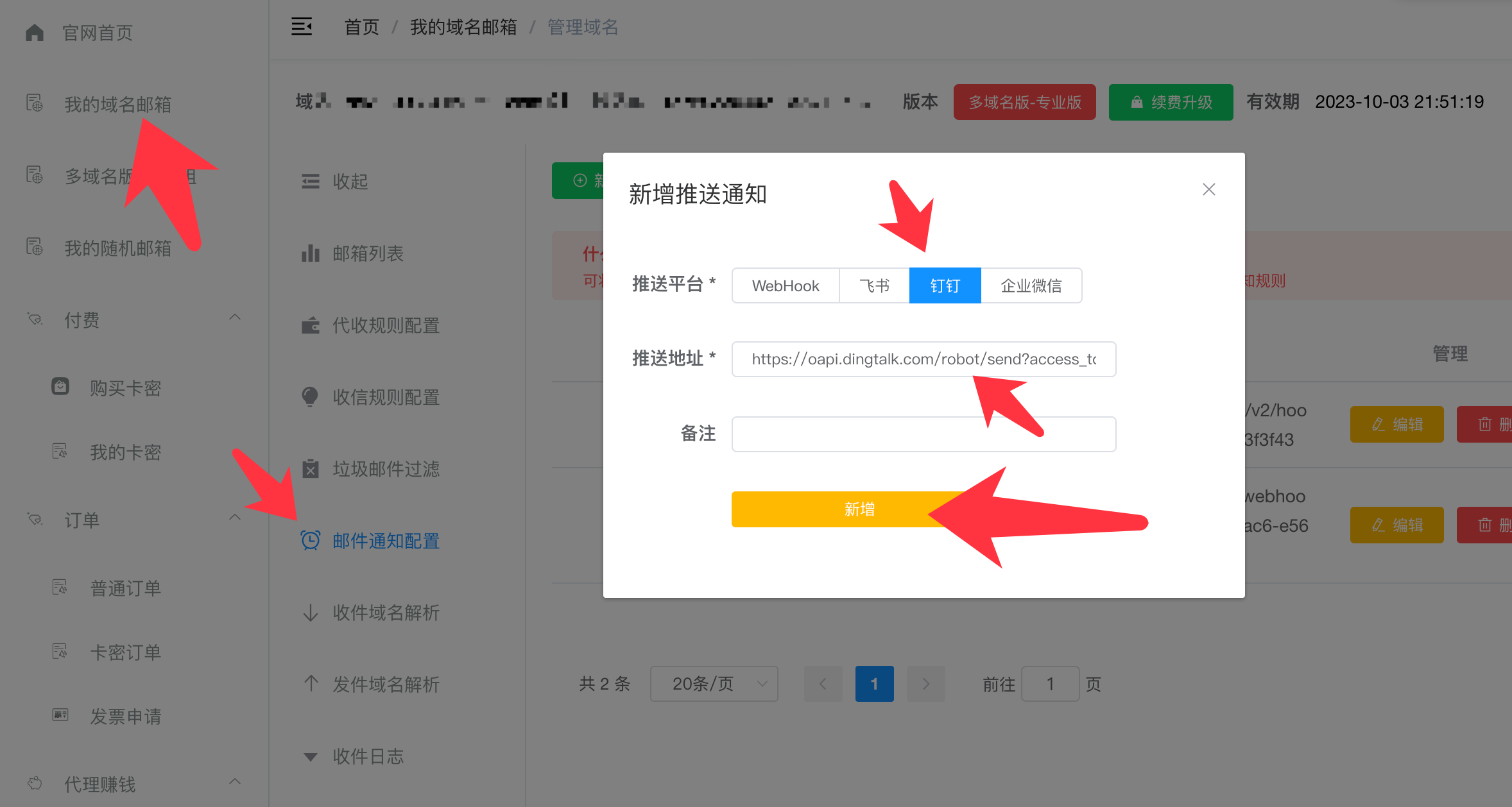
Task: Open 邮件通知配置 menu item
Action: pyautogui.click(x=386, y=541)
